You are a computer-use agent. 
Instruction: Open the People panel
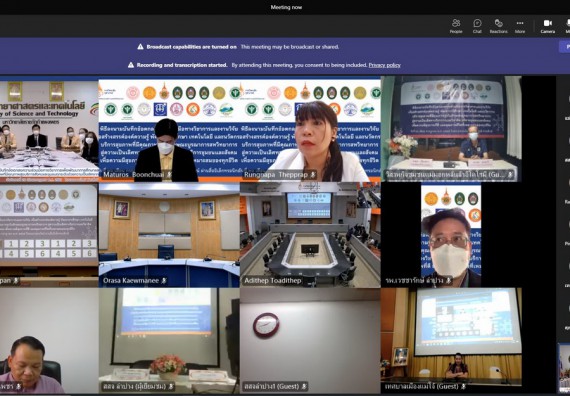click(456, 26)
